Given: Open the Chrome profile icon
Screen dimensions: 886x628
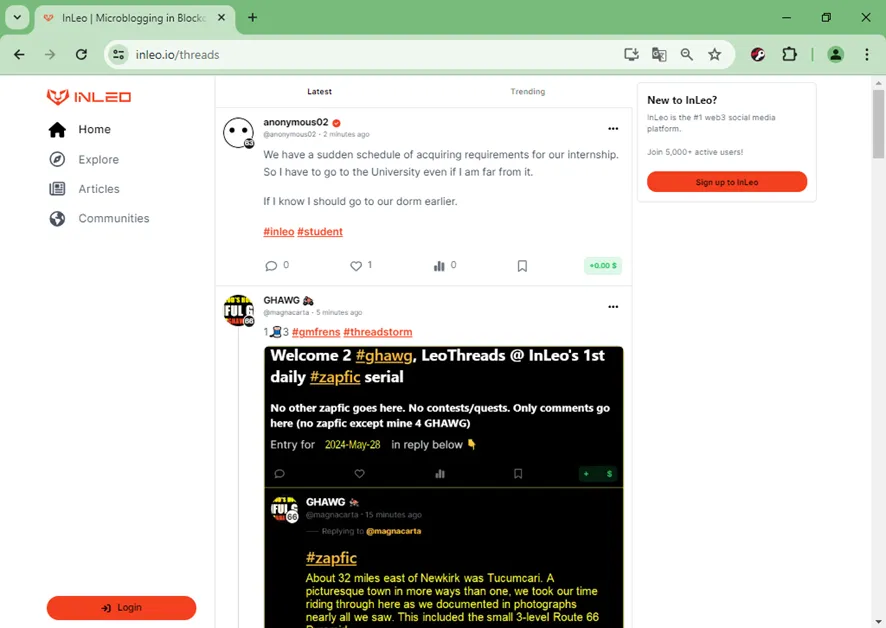Looking at the screenshot, I should [x=835, y=54].
